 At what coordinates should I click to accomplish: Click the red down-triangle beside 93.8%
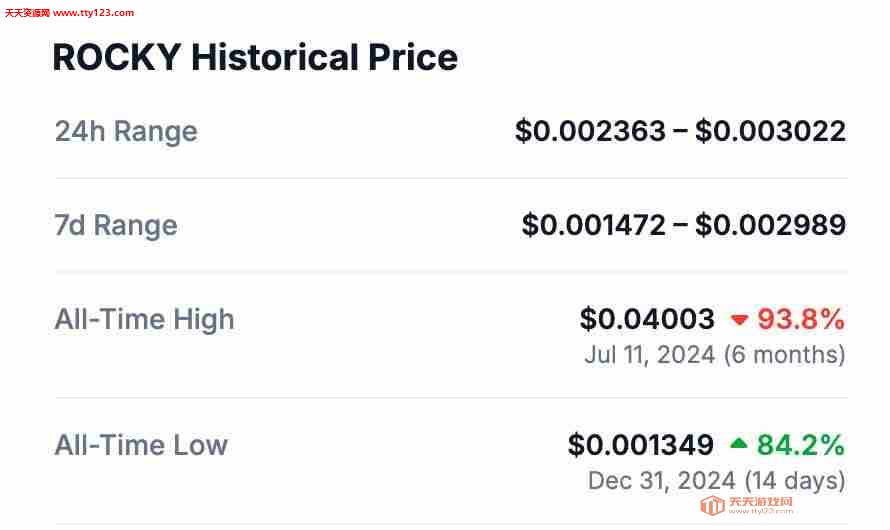tap(739, 320)
